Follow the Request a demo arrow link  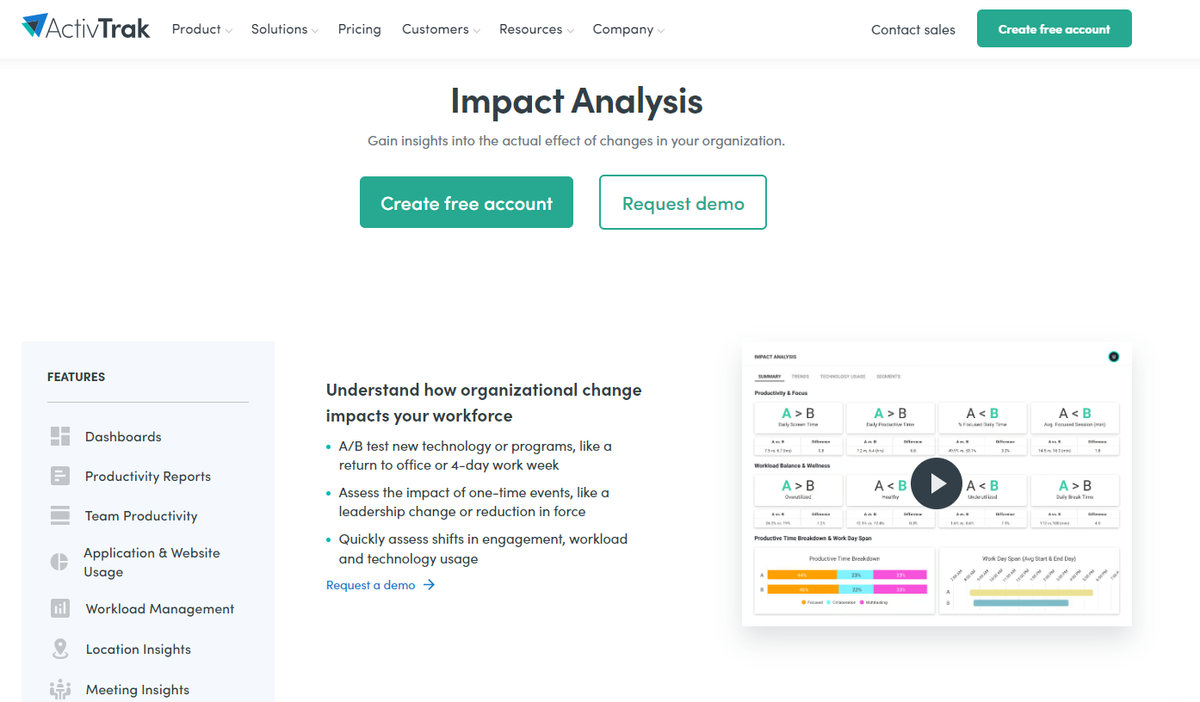click(380, 585)
